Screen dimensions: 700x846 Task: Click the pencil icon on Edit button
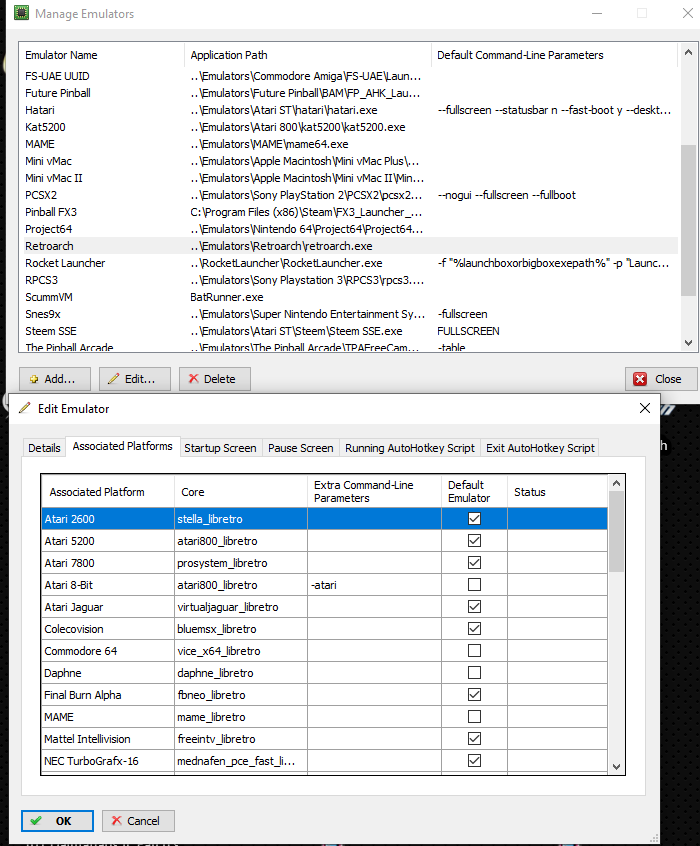pos(113,379)
